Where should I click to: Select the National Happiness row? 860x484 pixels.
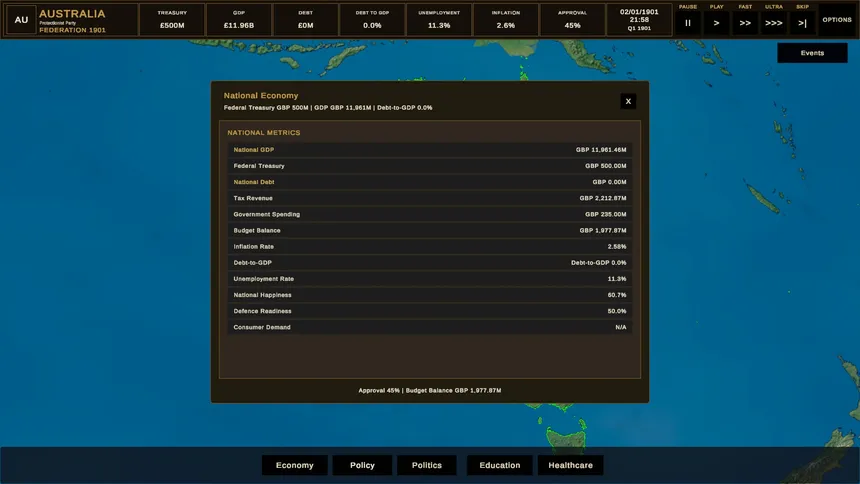click(429, 295)
